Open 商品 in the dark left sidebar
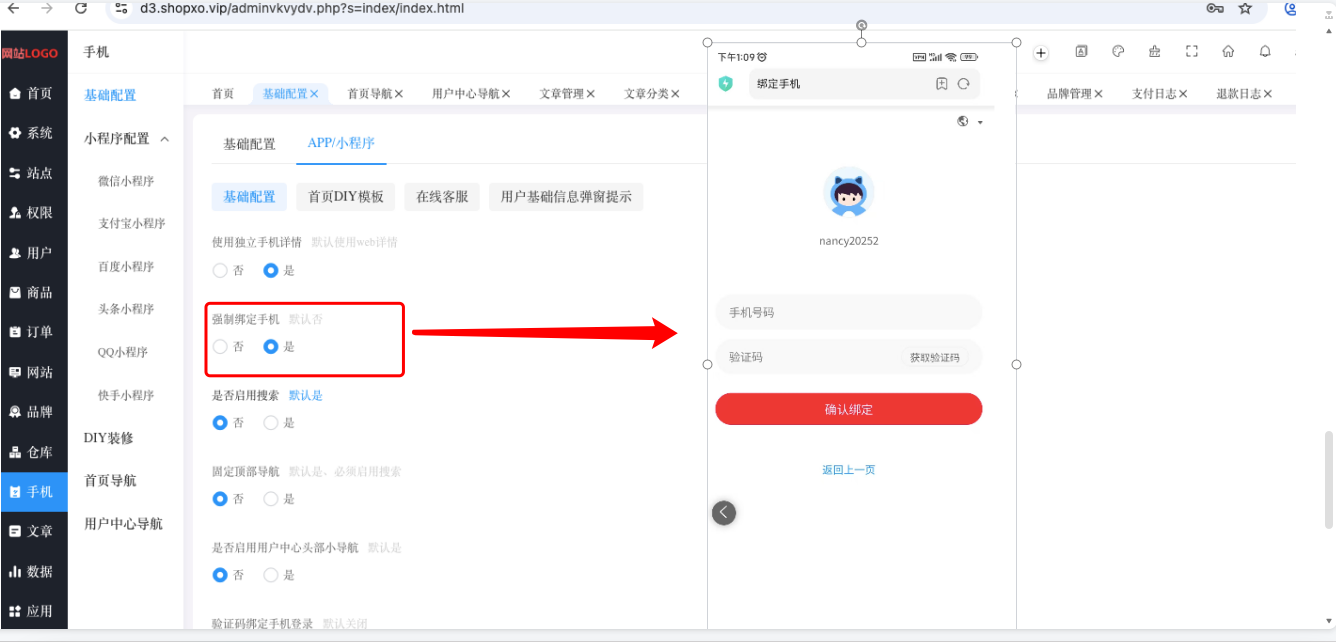Viewport: 1336px width, 642px height. (34, 293)
